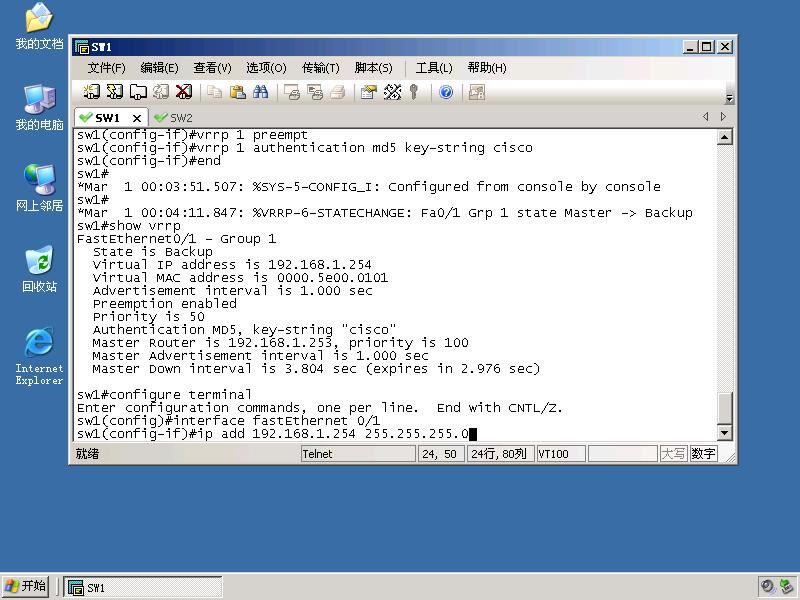Screen dimensions: 800x600
Task: Click the Paste clipboard icon
Action: pyautogui.click(x=237, y=92)
